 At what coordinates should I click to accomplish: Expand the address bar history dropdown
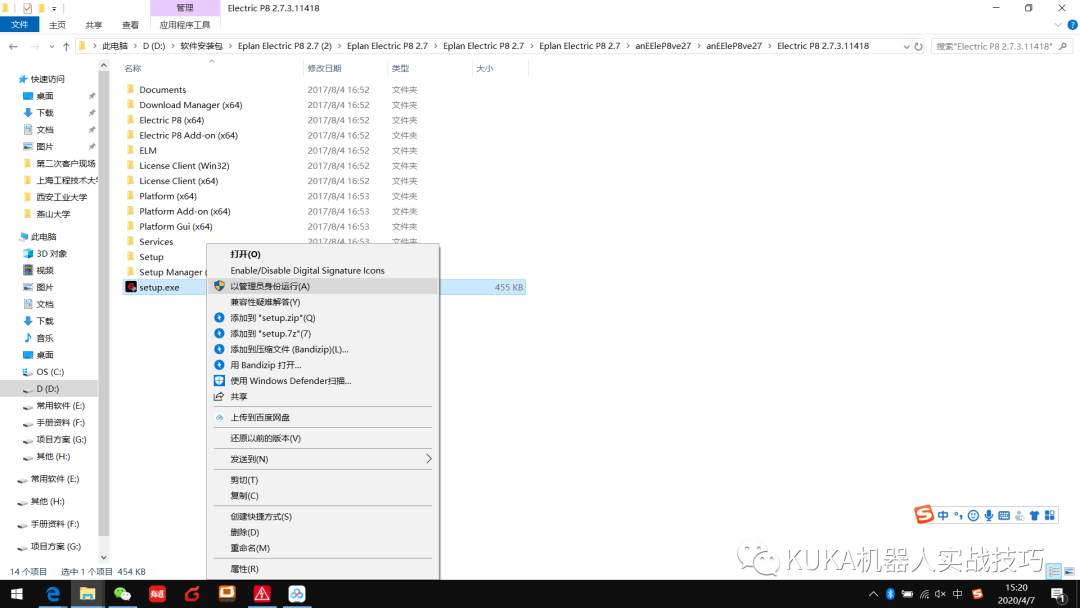pos(906,46)
